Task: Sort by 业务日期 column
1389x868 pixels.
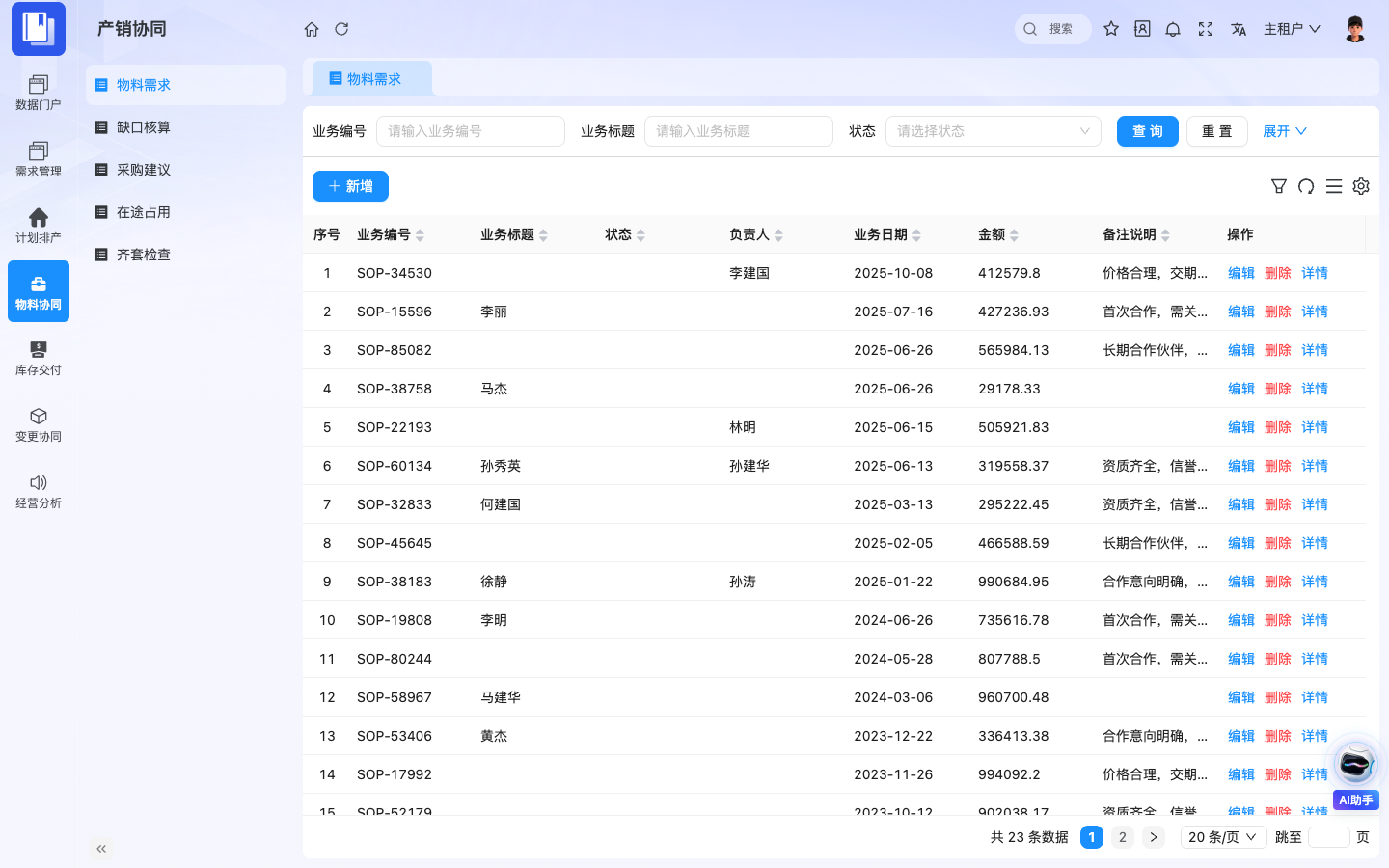Action: point(916,234)
